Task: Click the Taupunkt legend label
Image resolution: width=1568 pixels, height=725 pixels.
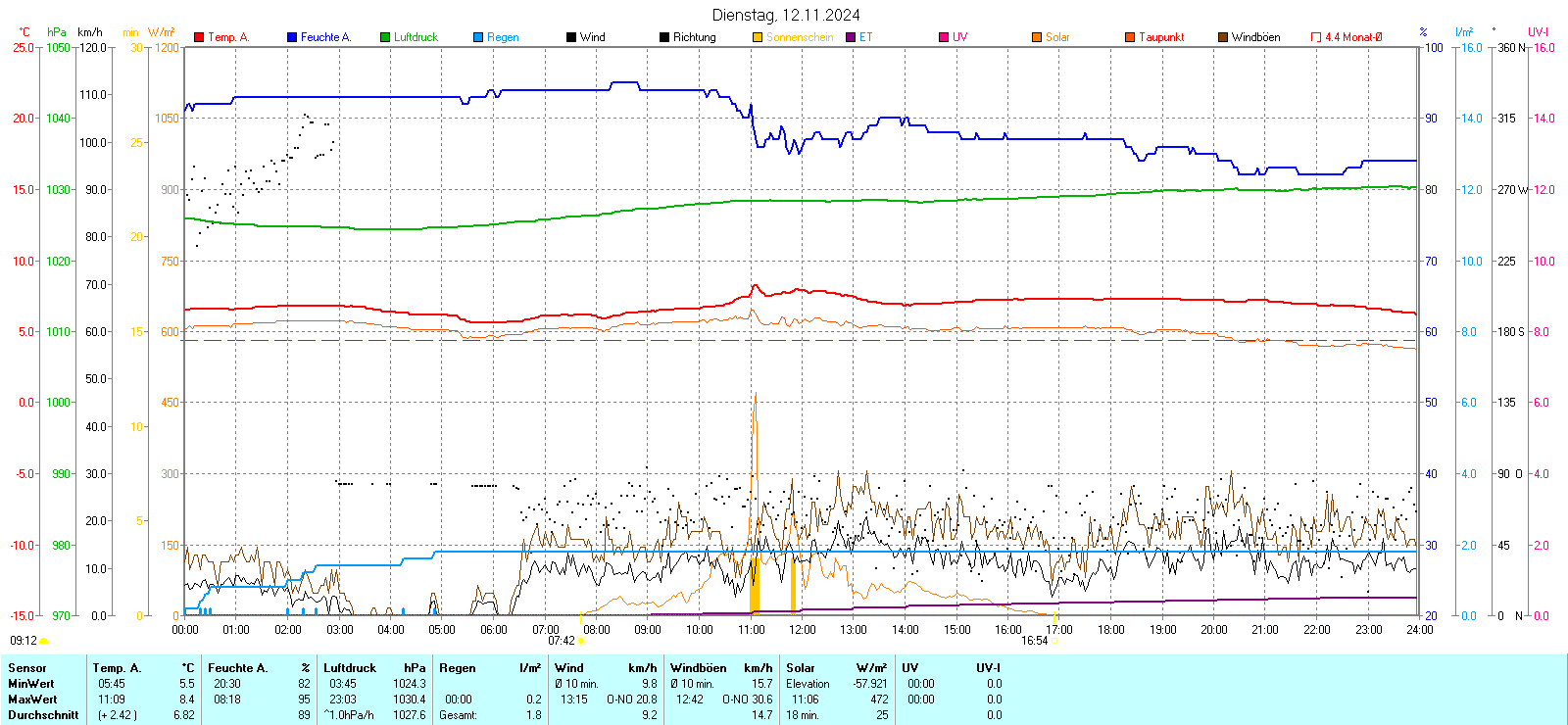Action: (x=1161, y=37)
